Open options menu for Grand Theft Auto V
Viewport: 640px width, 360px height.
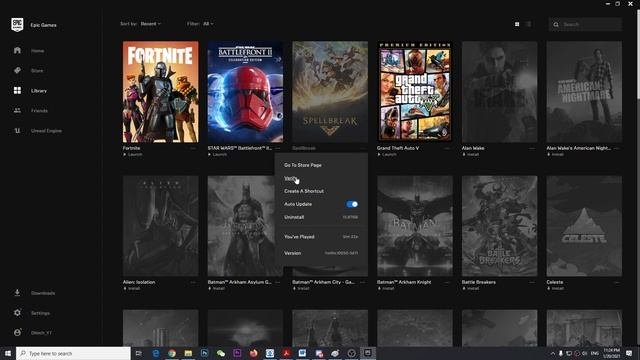[x=447, y=148]
